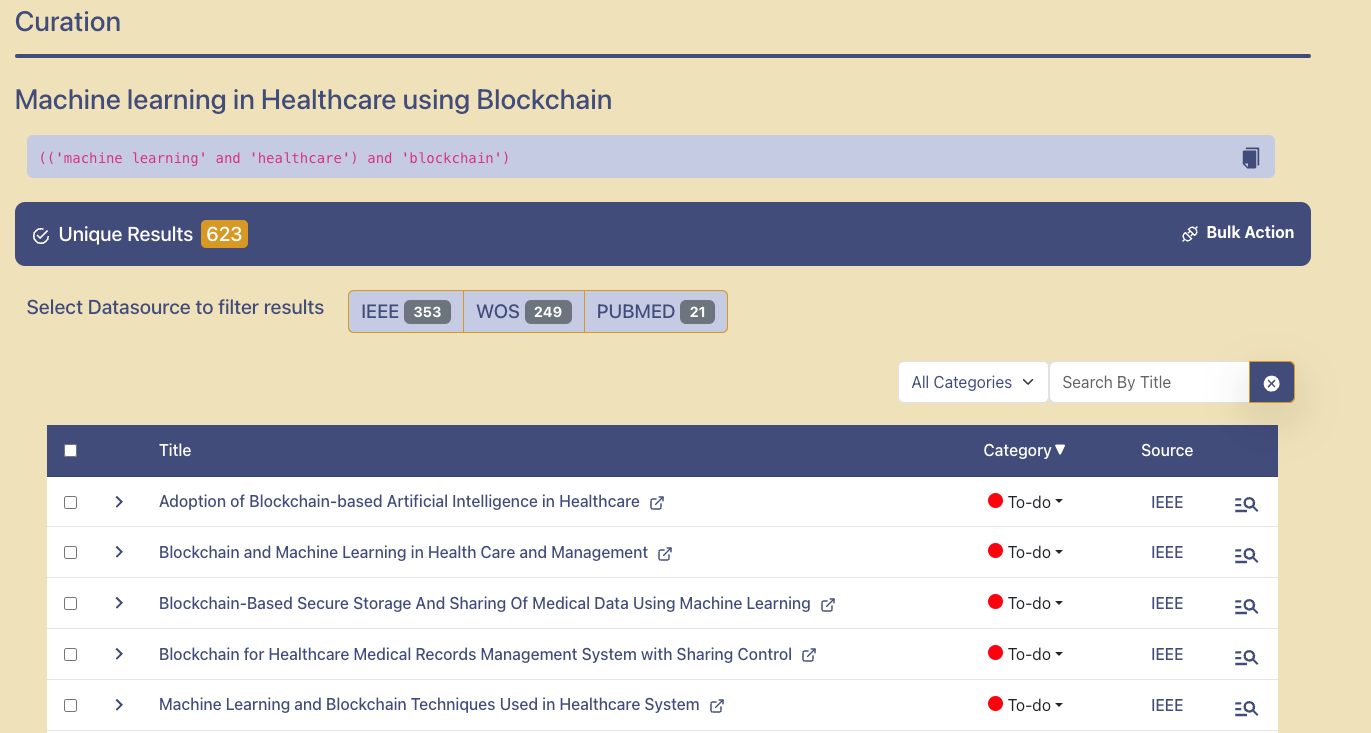Open To-do category dropdown for Medical Records Management row

[1025, 654]
